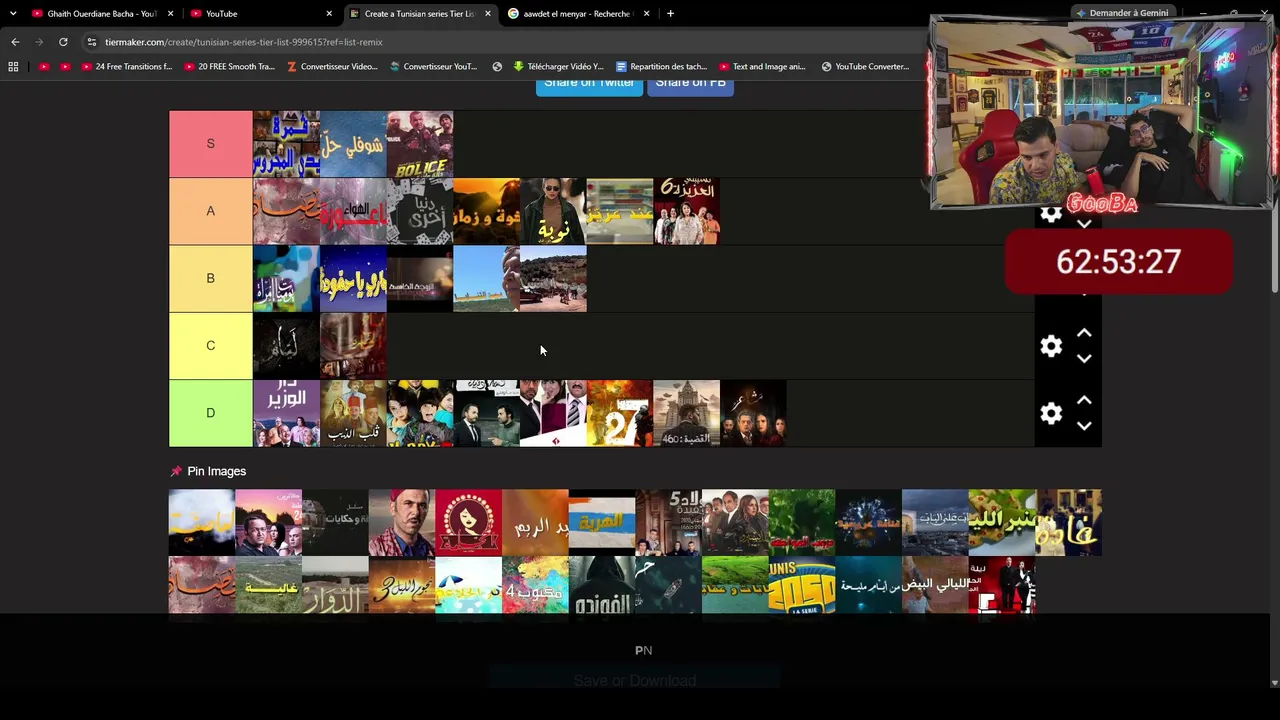Click the yellow C tier label cell
The height and width of the screenshot is (720, 1280).
coord(210,346)
